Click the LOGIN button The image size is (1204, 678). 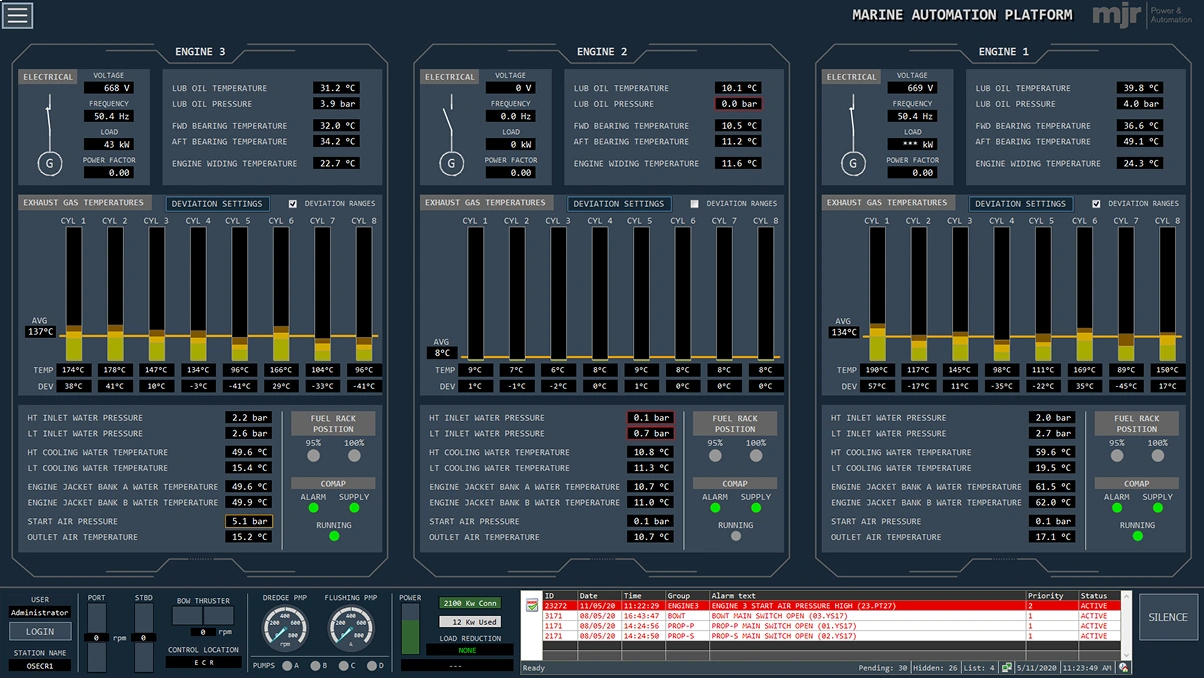(x=40, y=632)
